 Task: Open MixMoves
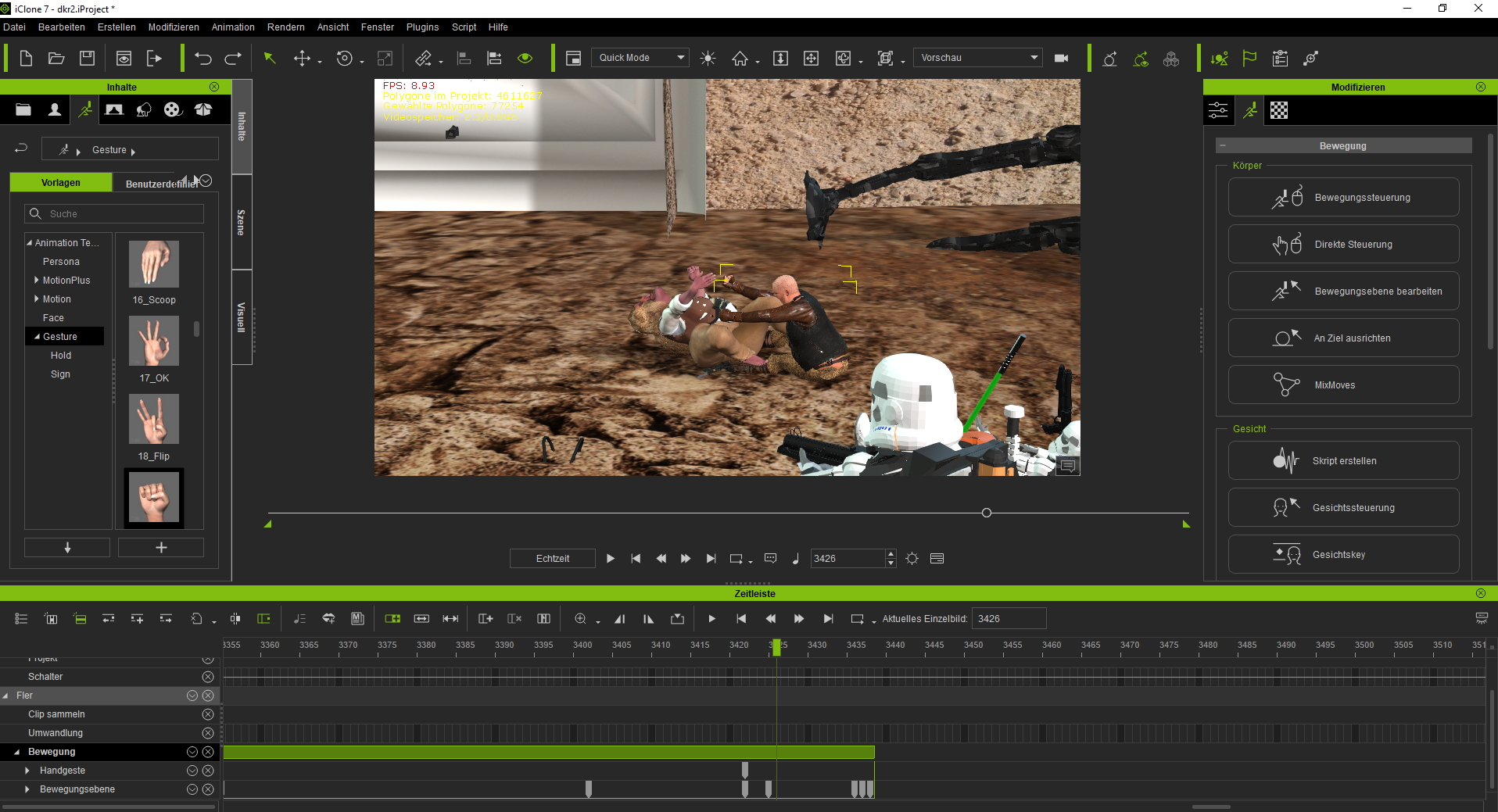point(1343,385)
